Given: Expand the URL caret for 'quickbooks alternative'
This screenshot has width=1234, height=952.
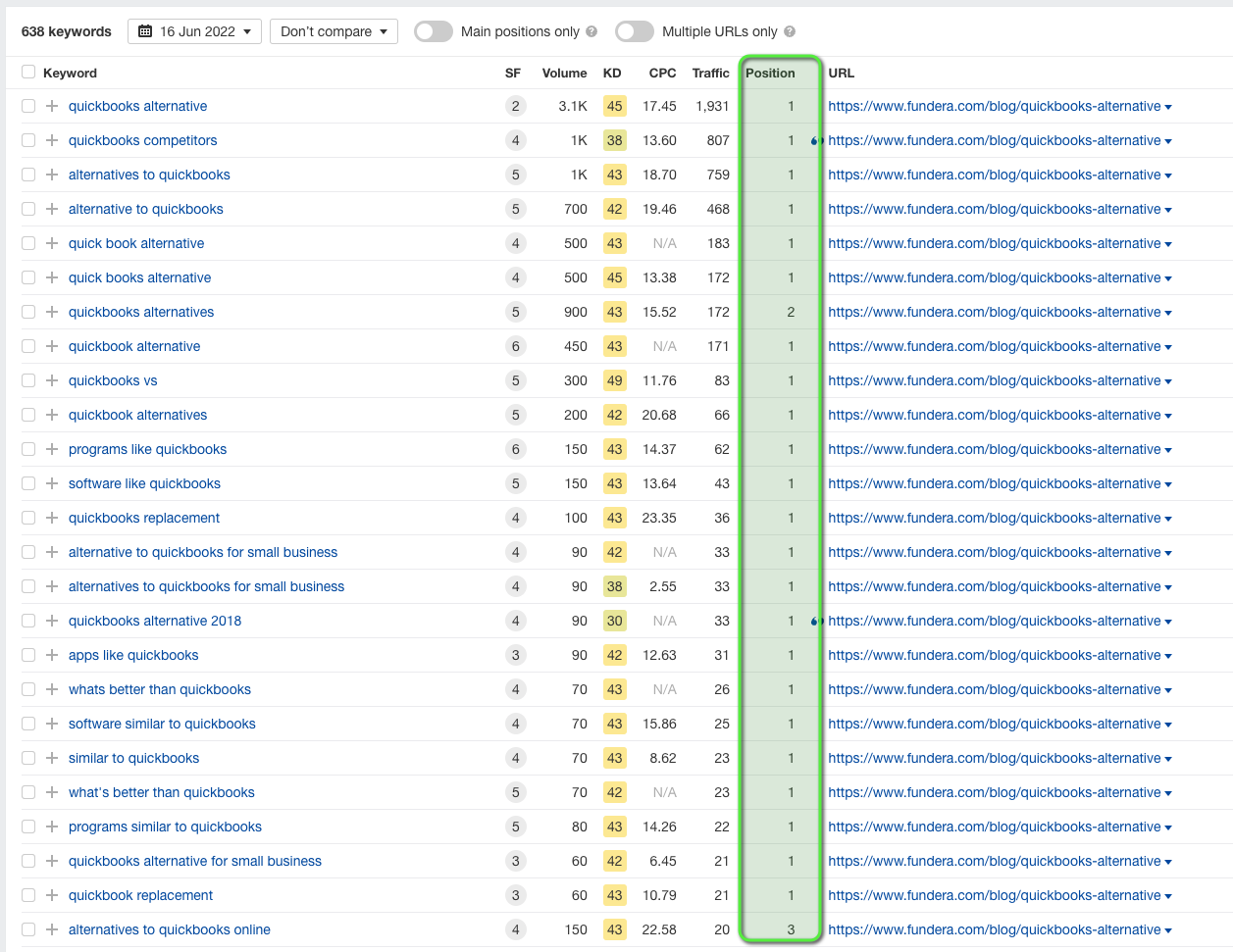Looking at the screenshot, I should [x=1168, y=107].
